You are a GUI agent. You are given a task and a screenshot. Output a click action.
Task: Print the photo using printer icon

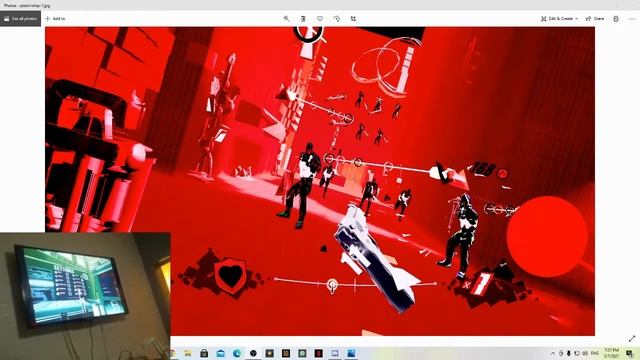pos(616,19)
